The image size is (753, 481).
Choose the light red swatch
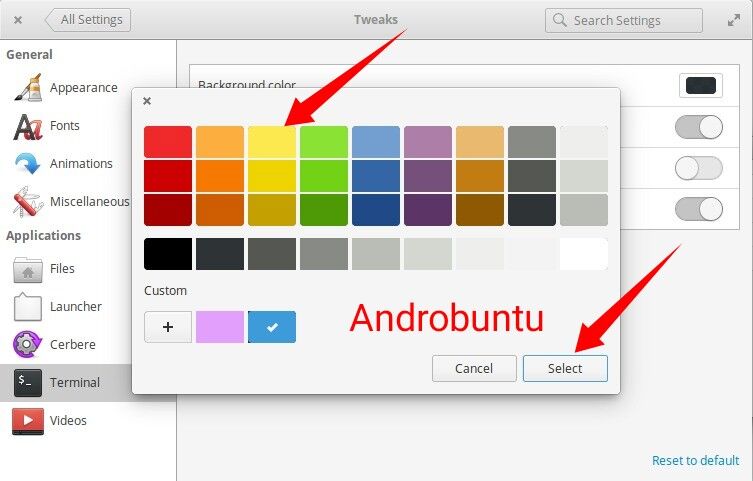[168, 142]
